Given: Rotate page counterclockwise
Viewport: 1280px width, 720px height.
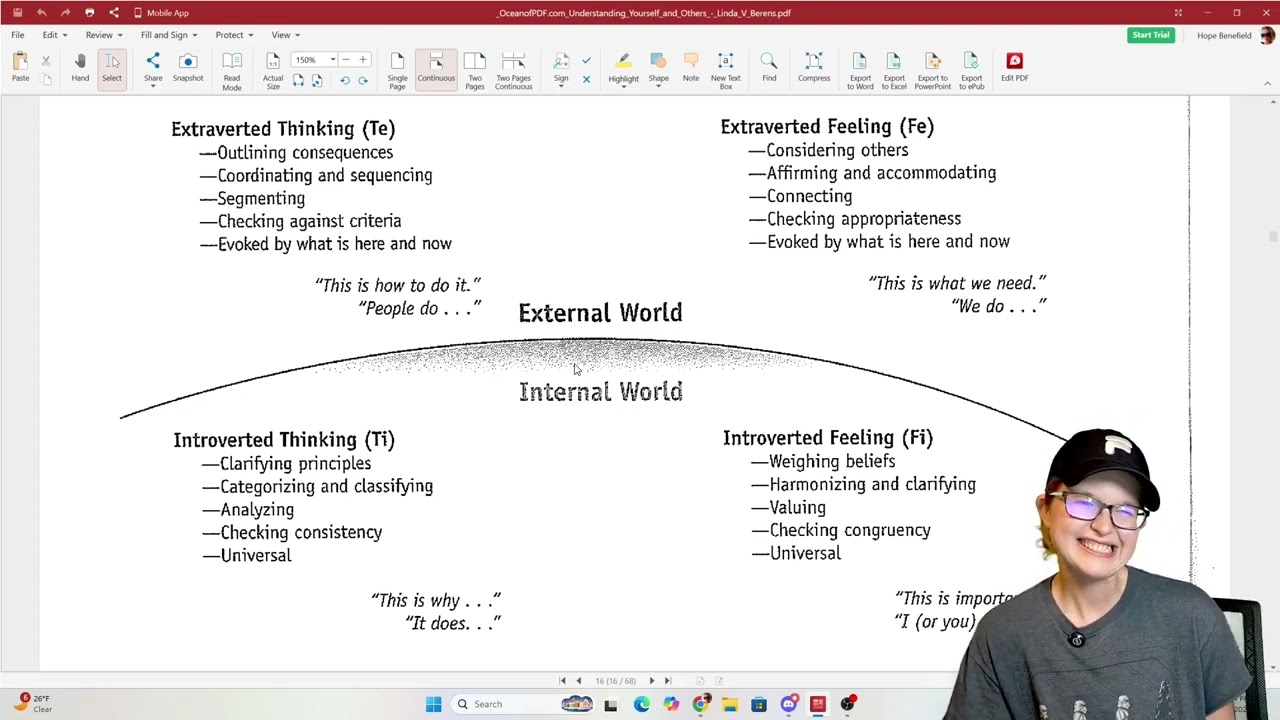Looking at the screenshot, I should (x=345, y=80).
